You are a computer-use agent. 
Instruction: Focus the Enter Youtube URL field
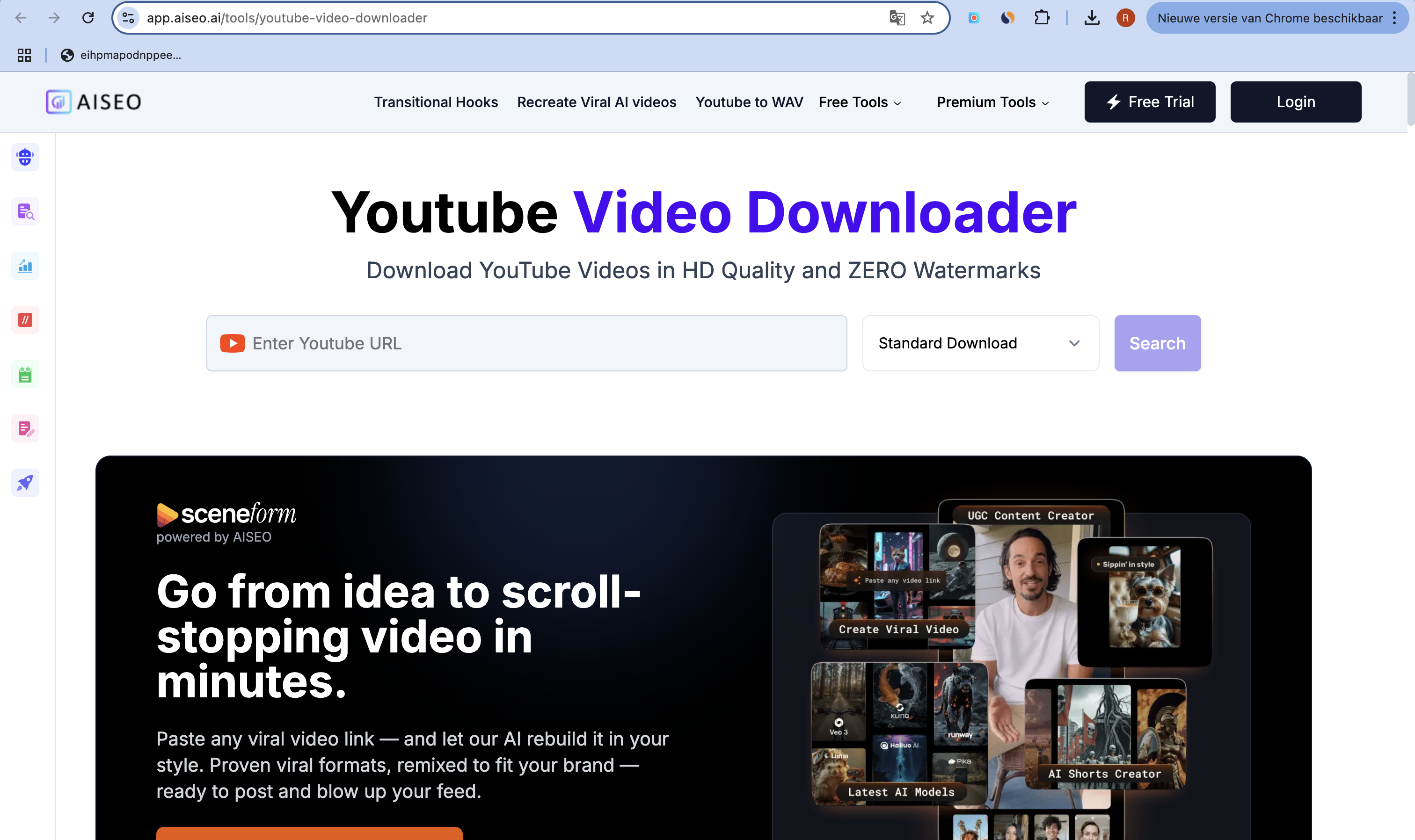point(526,344)
